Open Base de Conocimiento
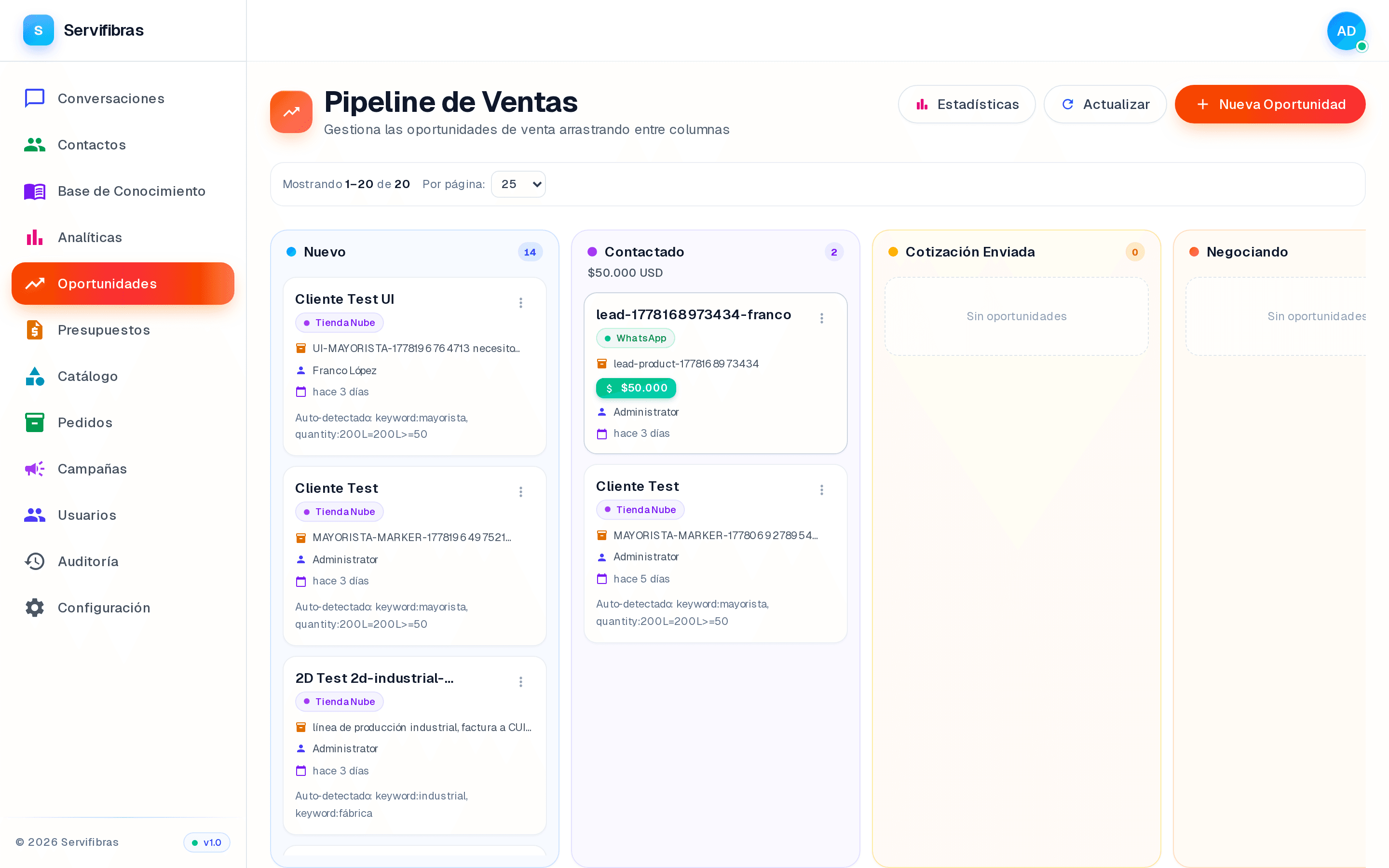The height and width of the screenshot is (868, 1389). 123,191
